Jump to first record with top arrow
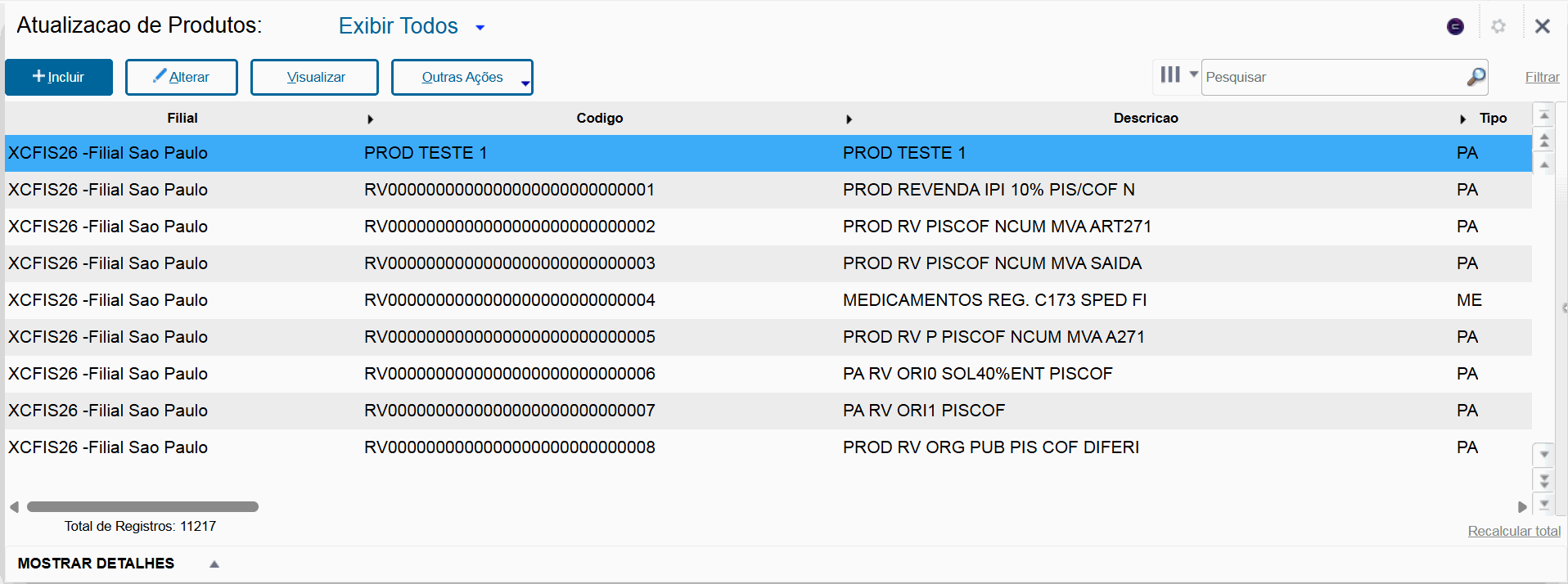 tap(1544, 115)
